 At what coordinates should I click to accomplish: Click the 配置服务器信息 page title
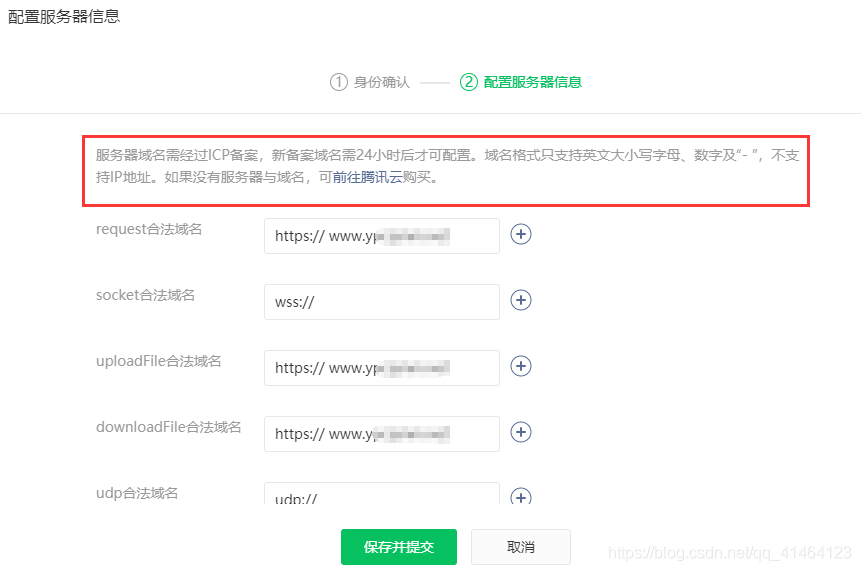coord(64,16)
